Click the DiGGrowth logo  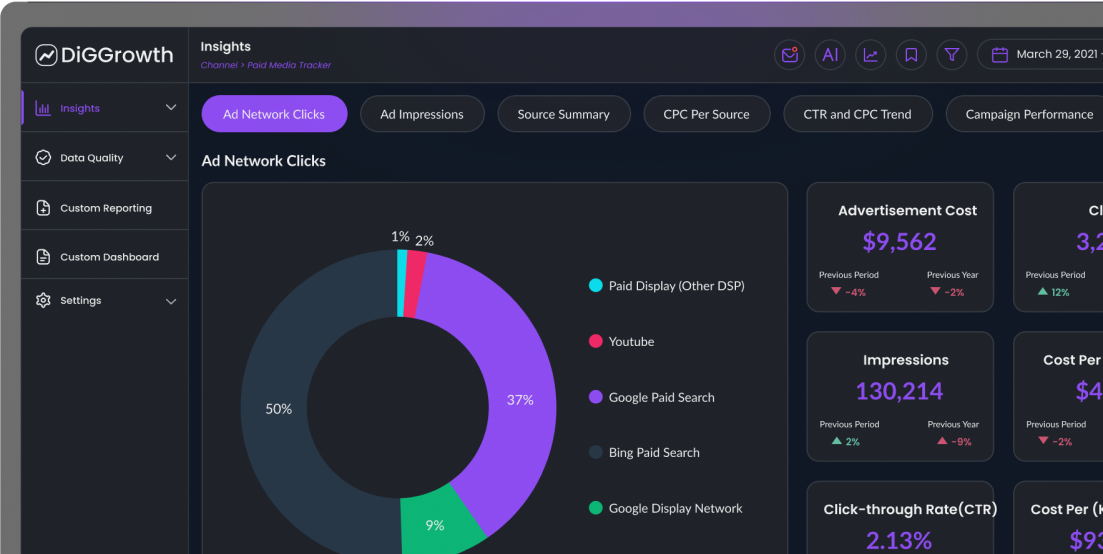104,55
